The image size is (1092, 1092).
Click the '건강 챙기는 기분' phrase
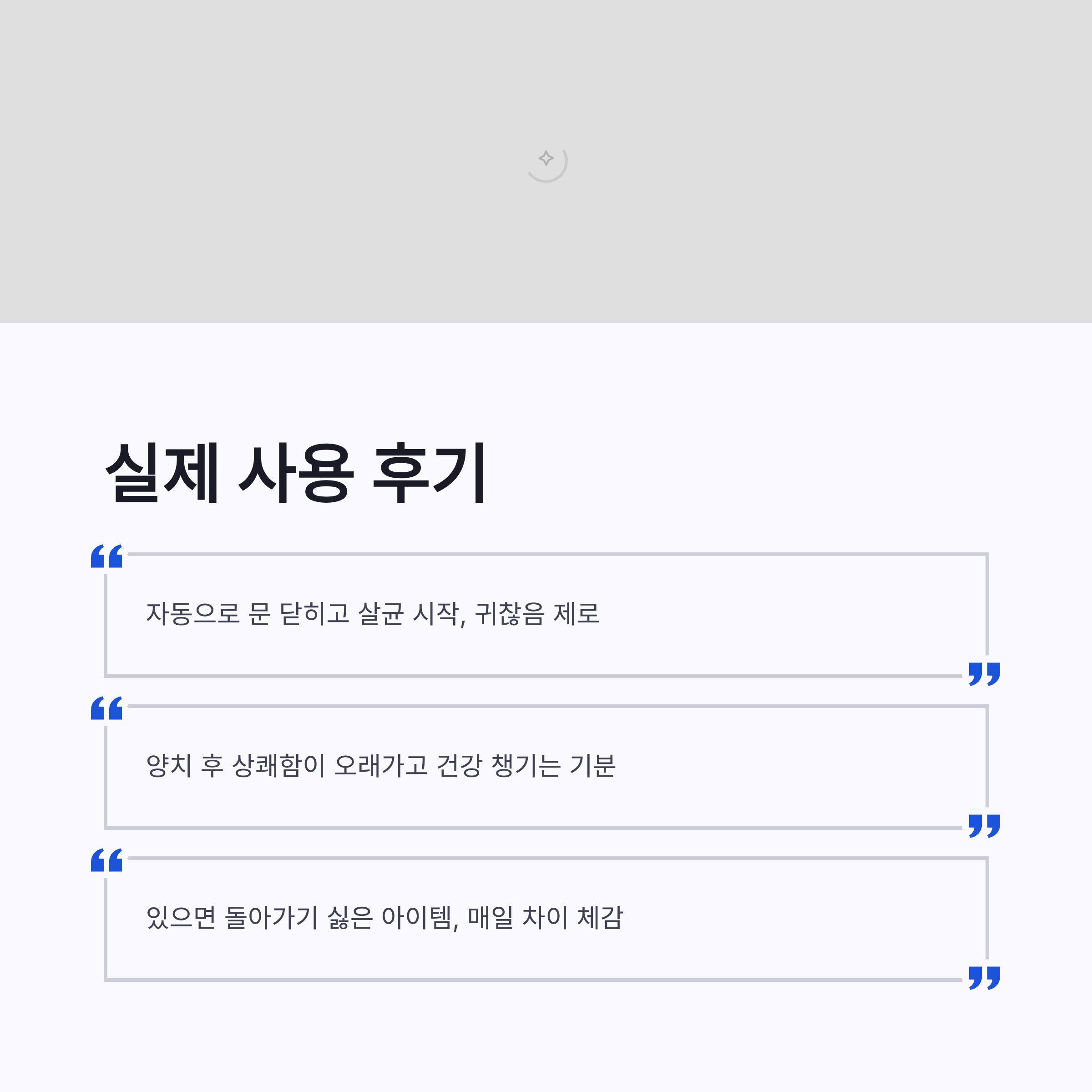526,766
